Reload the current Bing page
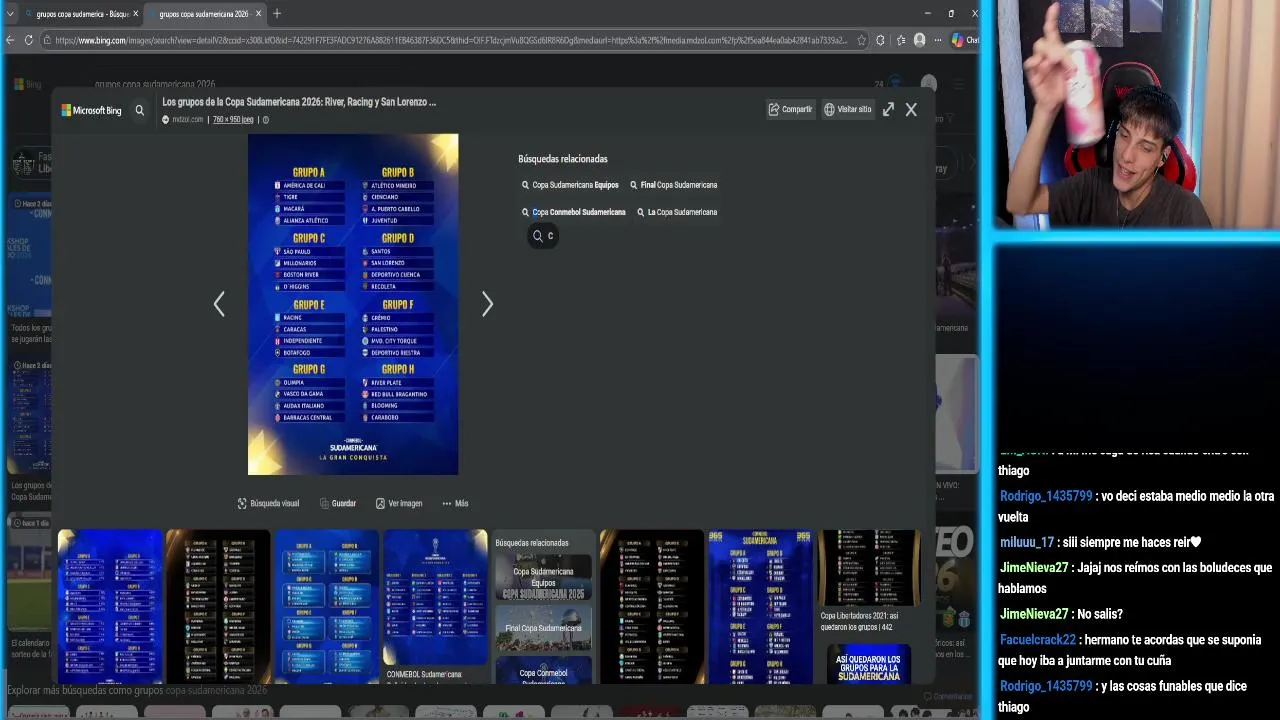The height and width of the screenshot is (720, 1280). point(29,40)
